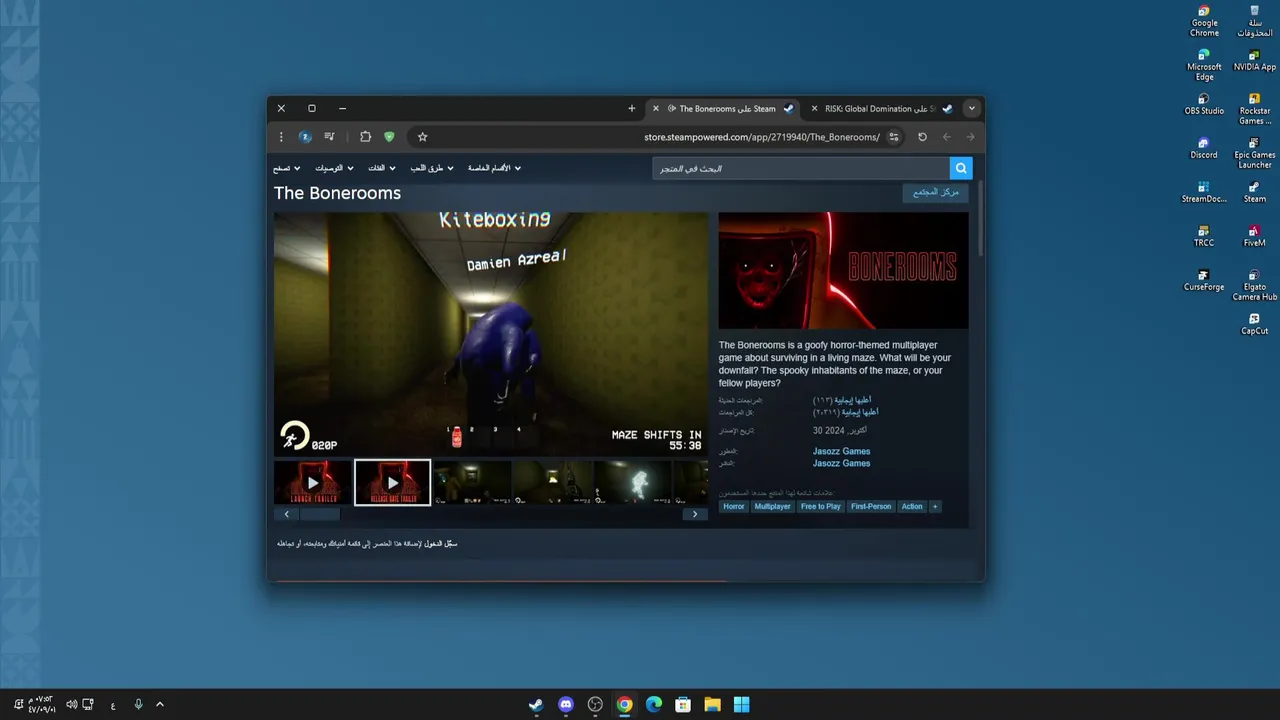Open File Explorer from the taskbar

point(712,704)
